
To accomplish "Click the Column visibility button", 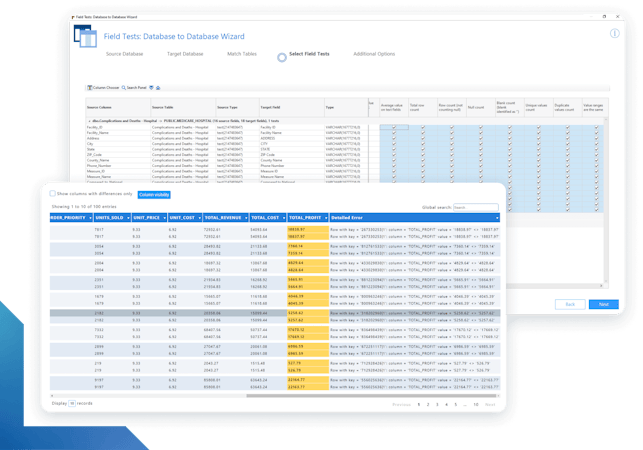I will pyautogui.click(x=154, y=195).
